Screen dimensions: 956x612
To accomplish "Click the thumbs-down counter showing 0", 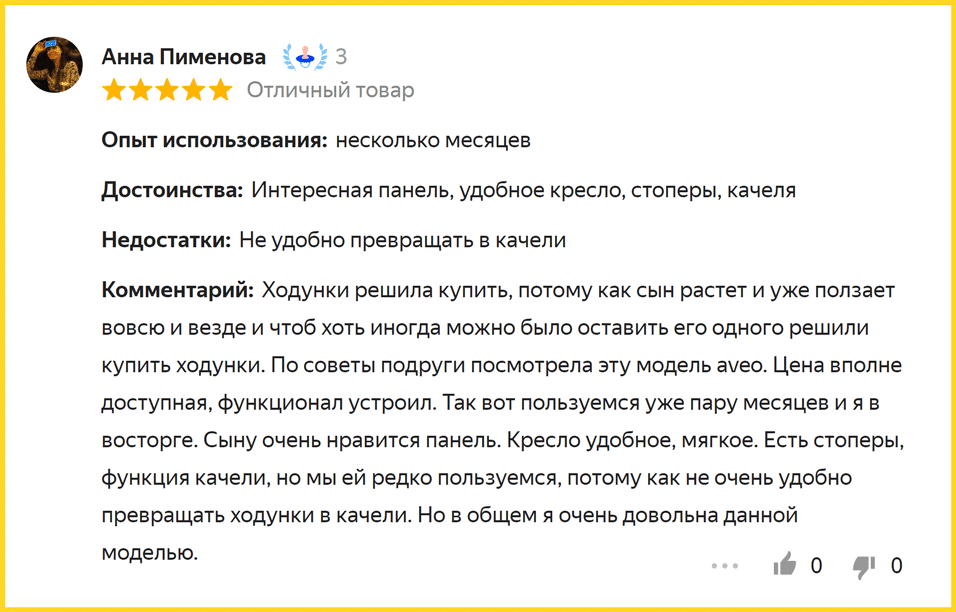I will (x=896, y=566).
